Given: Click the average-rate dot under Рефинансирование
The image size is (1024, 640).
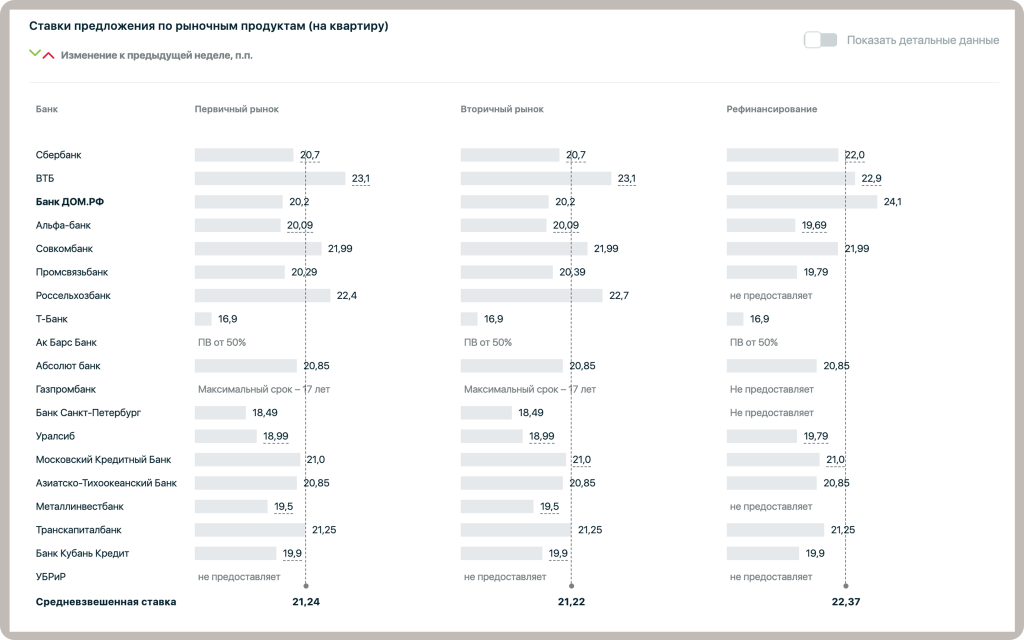Looking at the screenshot, I should [845, 585].
